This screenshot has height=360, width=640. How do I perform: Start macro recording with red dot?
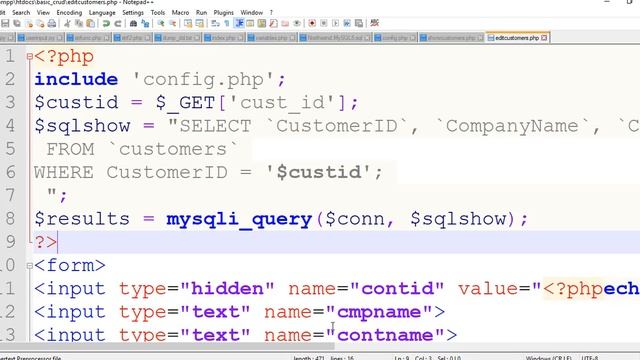click(x=312, y=23)
